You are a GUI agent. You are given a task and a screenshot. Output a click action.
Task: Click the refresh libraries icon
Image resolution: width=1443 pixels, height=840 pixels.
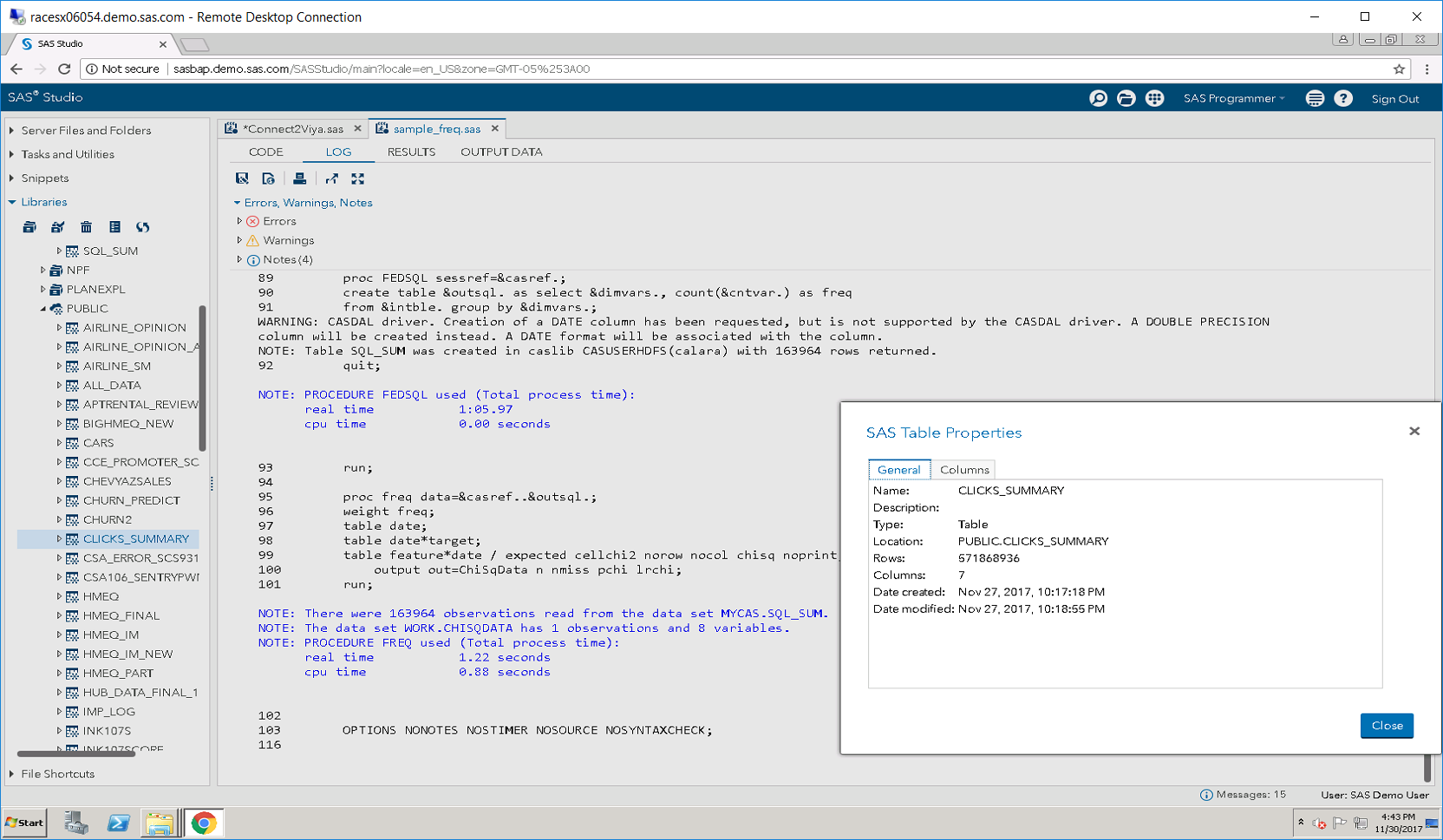coord(143,227)
